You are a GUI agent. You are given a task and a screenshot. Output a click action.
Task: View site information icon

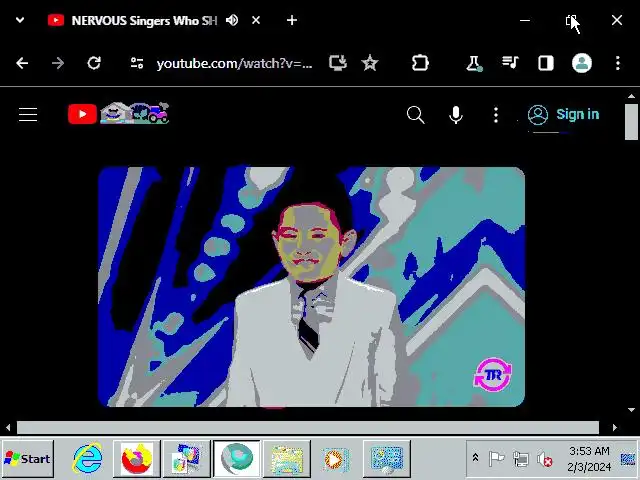point(137,63)
